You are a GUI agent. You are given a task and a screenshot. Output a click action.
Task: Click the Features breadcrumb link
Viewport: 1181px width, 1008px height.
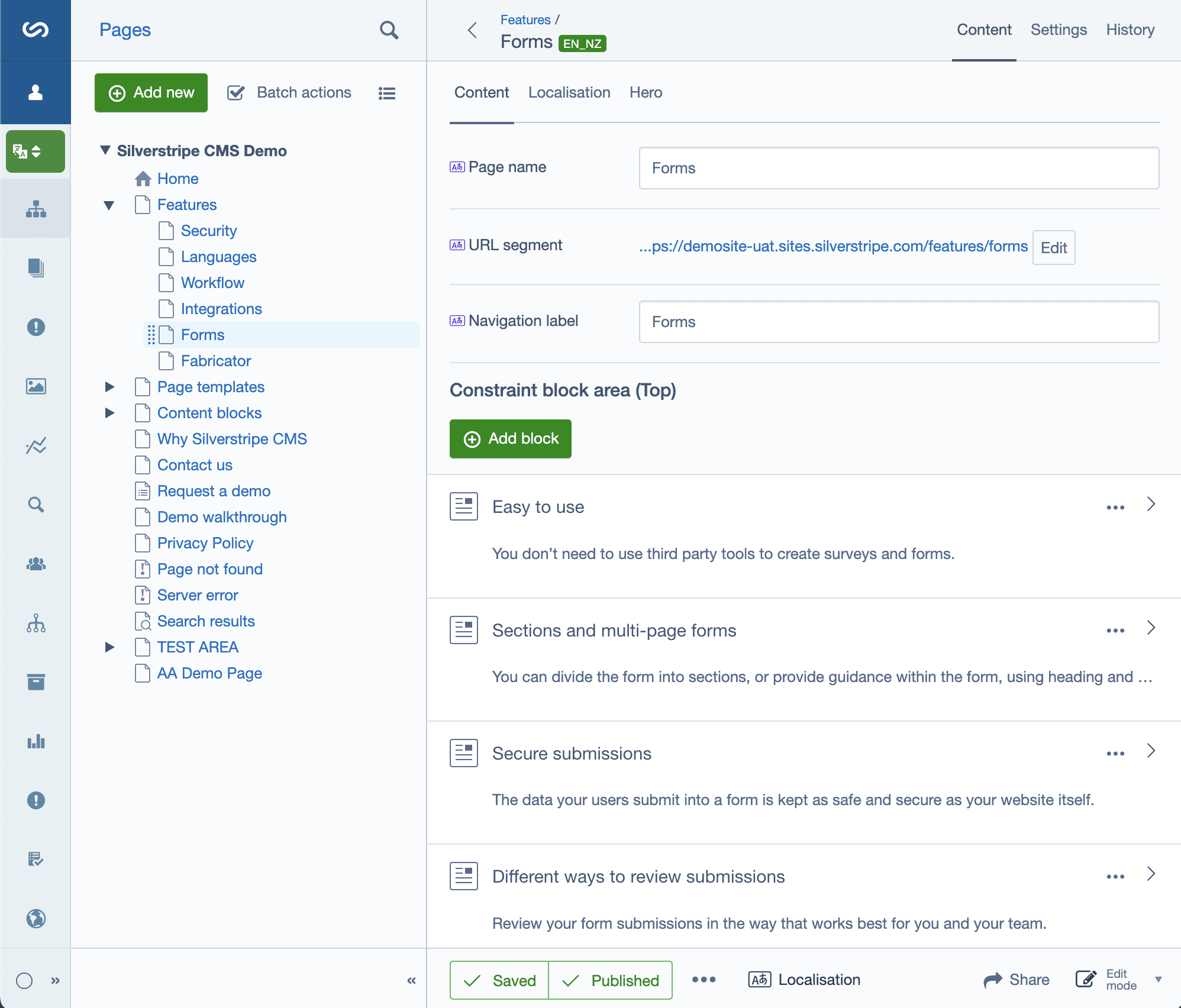[525, 20]
